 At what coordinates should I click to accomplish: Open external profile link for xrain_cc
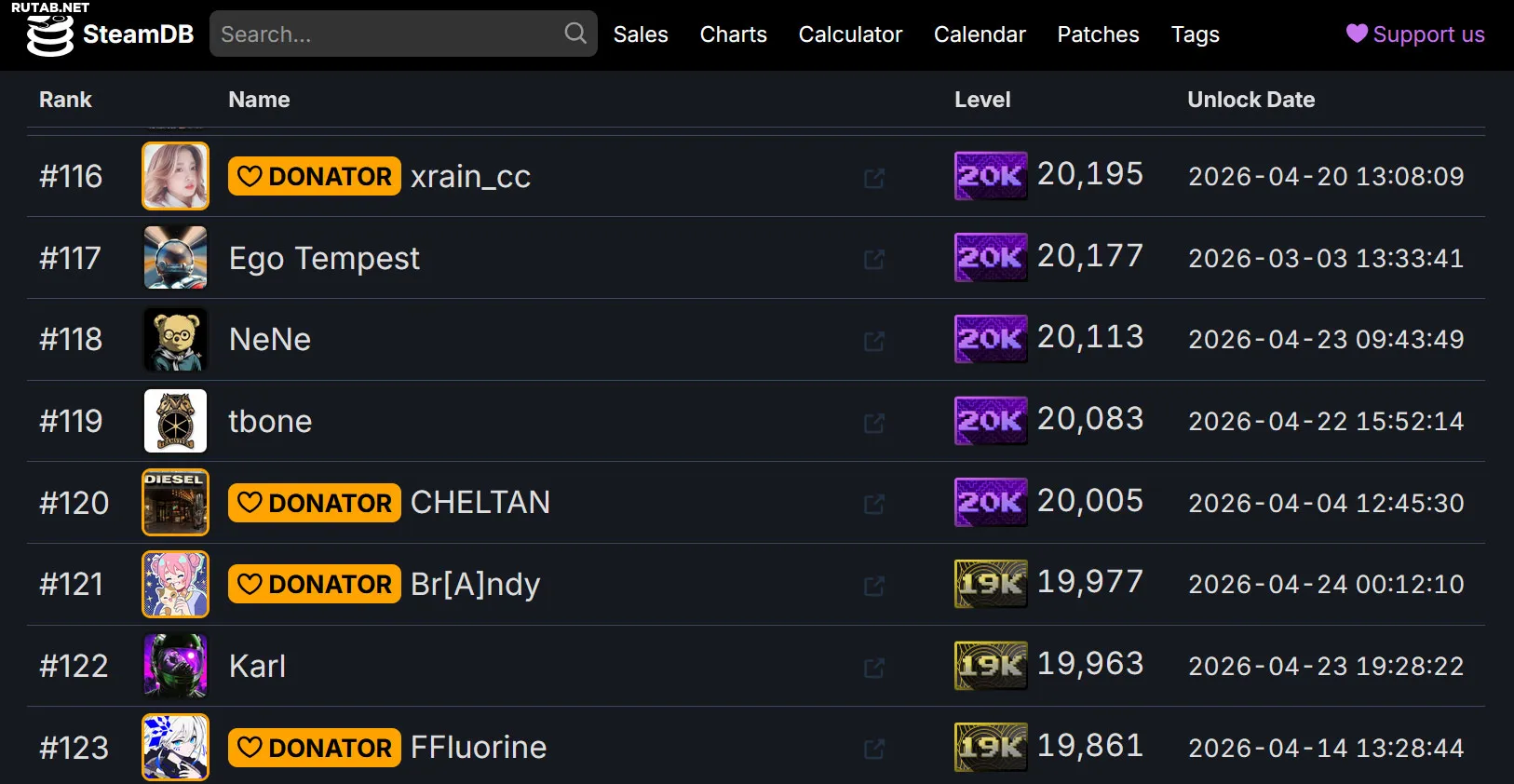point(873,178)
